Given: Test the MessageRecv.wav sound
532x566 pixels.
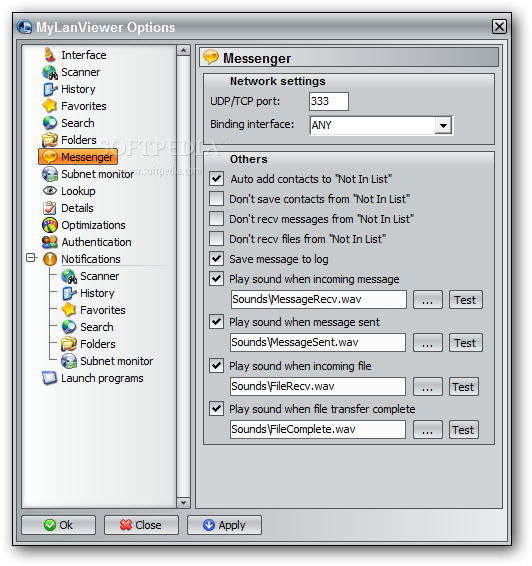Looking at the screenshot, I should (466, 300).
